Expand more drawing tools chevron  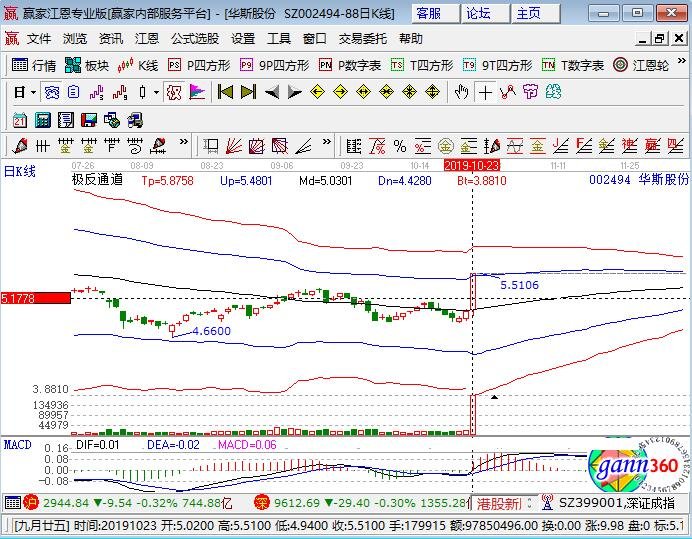pyautogui.click(x=184, y=142)
